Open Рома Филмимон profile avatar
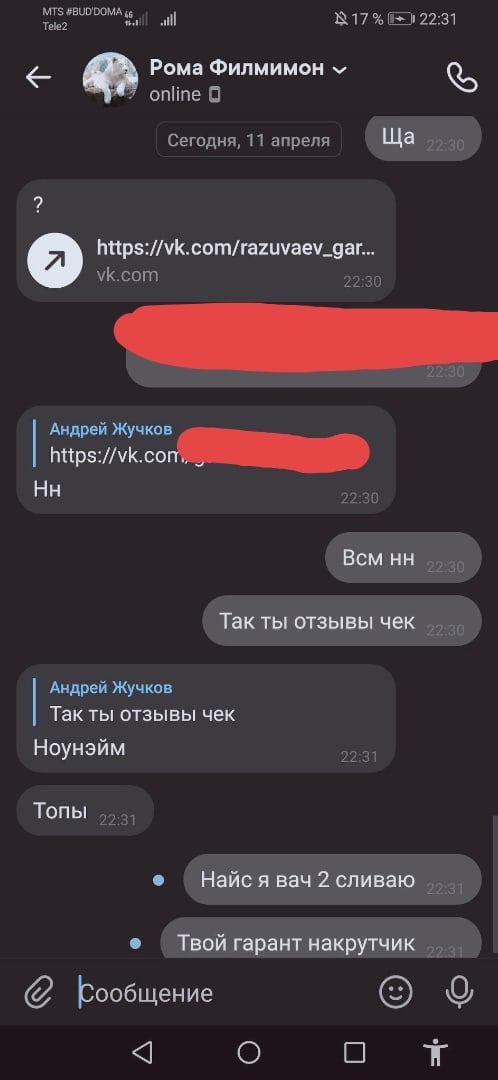Screen dimensions: 498x1080 (x=110, y=79)
